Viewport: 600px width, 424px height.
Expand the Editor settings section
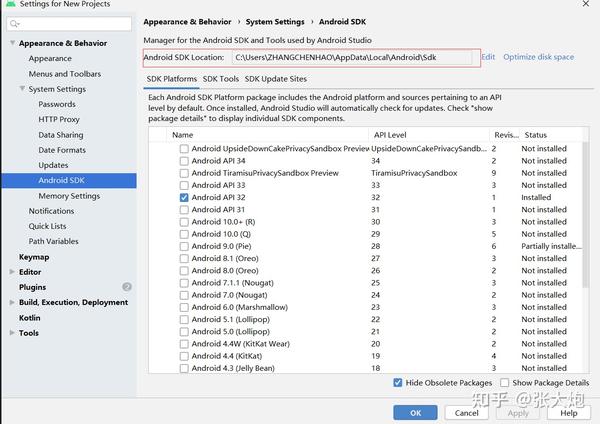[x=12, y=272]
